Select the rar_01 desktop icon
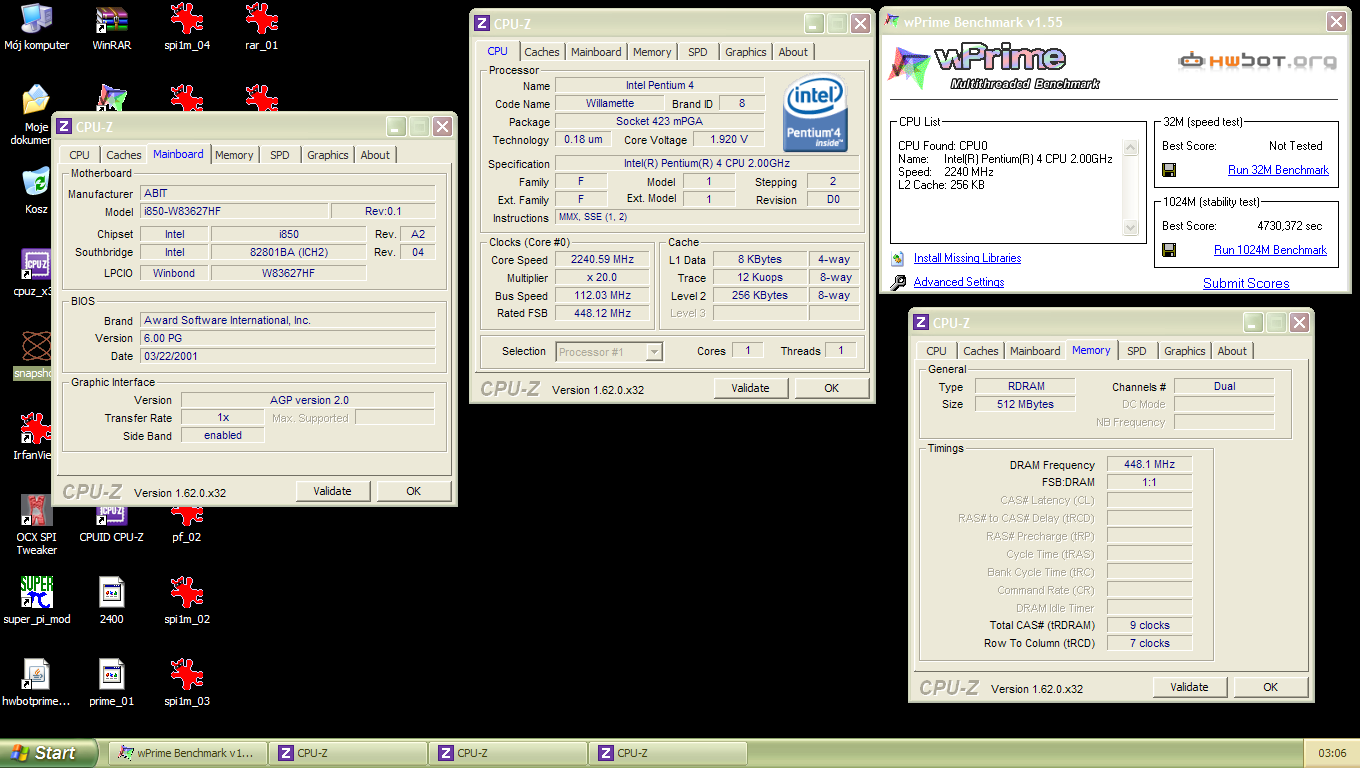 coord(261,27)
